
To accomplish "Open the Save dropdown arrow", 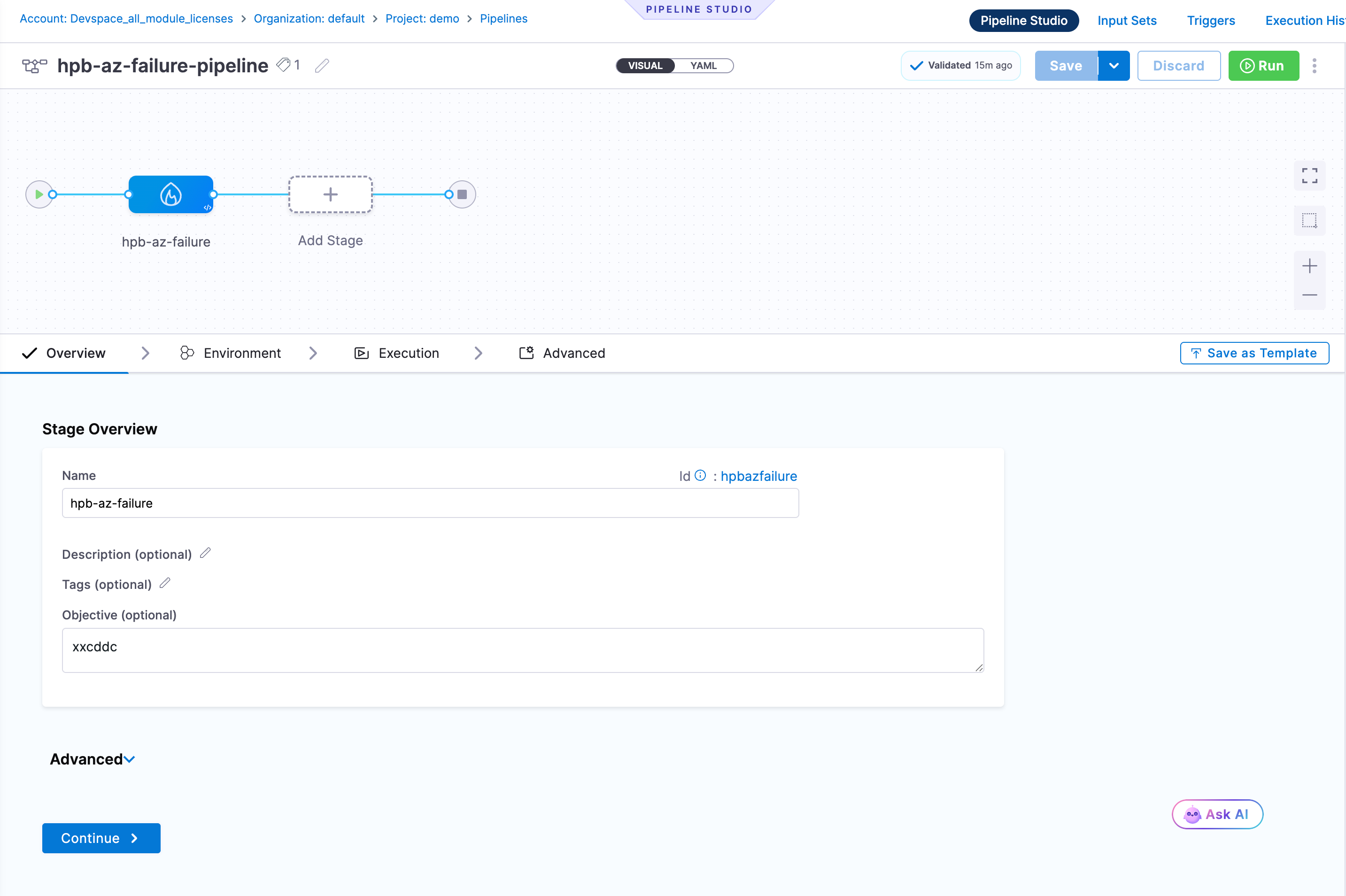I will pos(1114,66).
